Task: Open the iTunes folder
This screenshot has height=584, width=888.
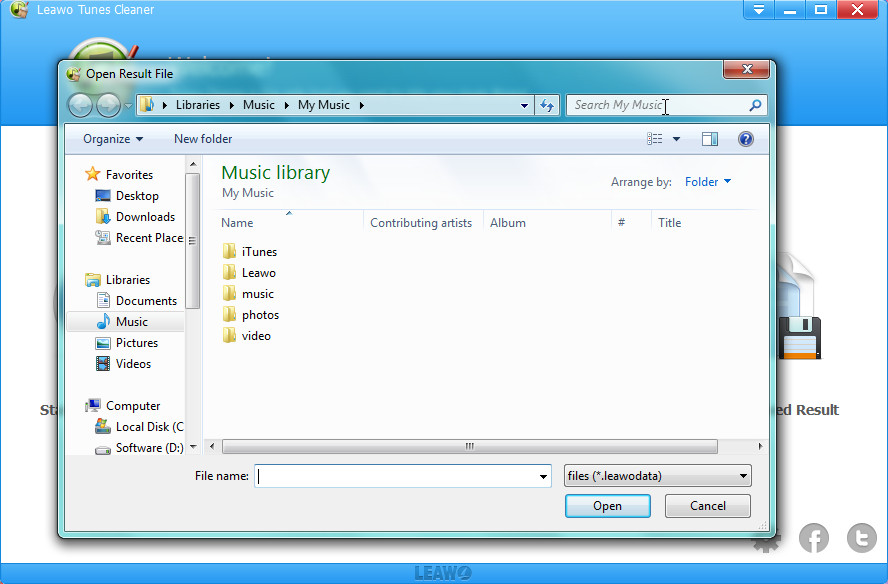Action: pyautogui.click(x=259, y=252)
